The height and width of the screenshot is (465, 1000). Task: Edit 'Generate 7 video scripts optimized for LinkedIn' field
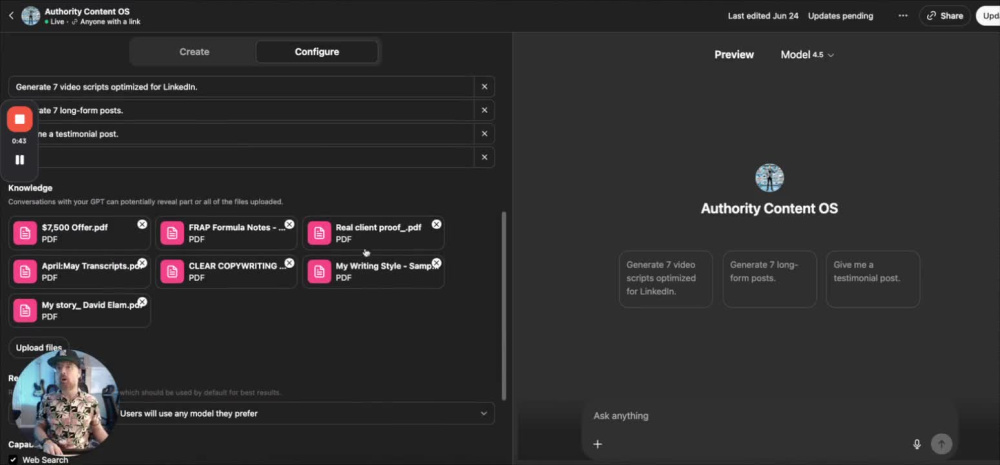(241, 87)
